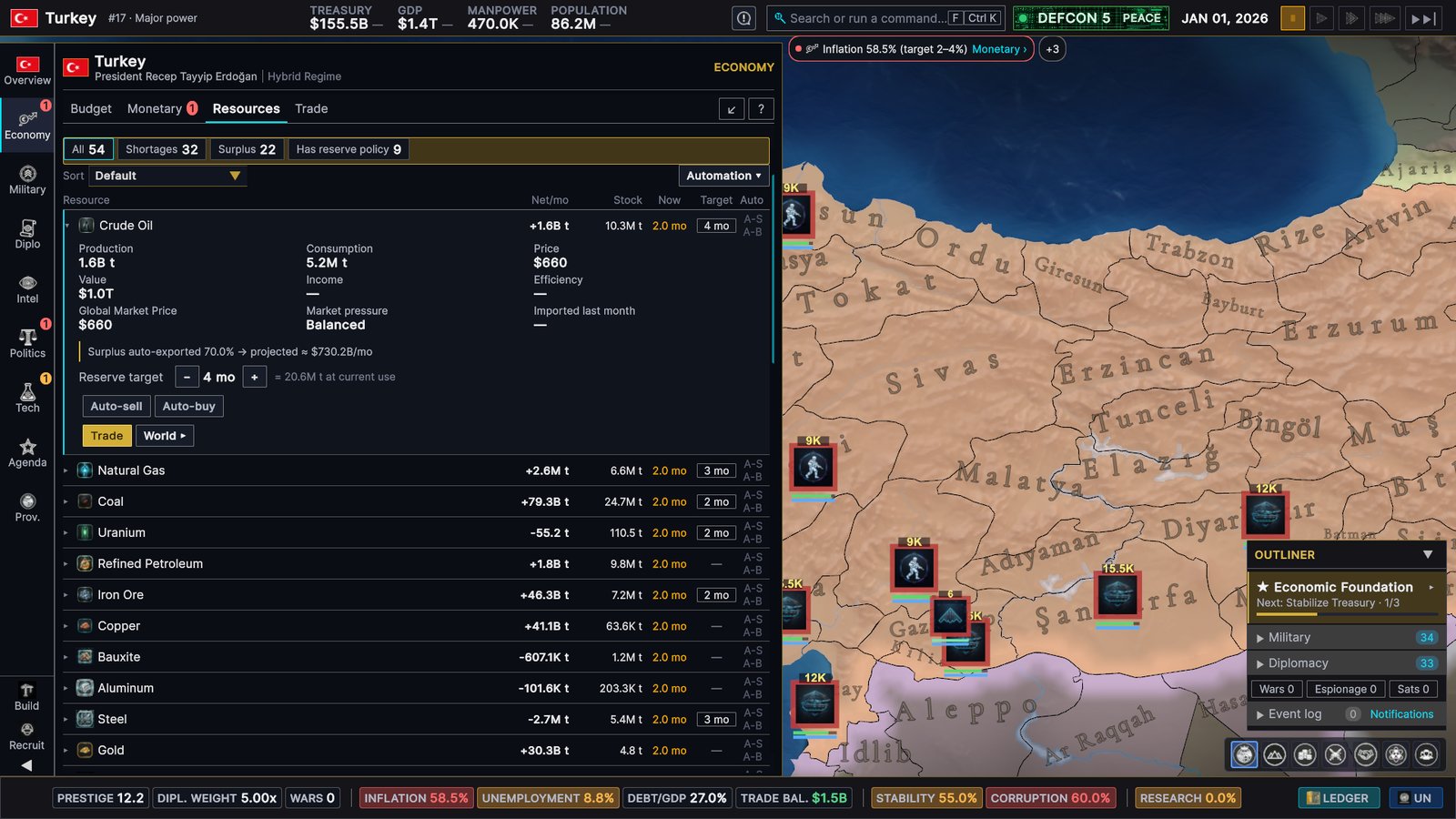Open the Intel sidebar panel
Viewport: 1456px width, 819px height.
coord(27,289)
